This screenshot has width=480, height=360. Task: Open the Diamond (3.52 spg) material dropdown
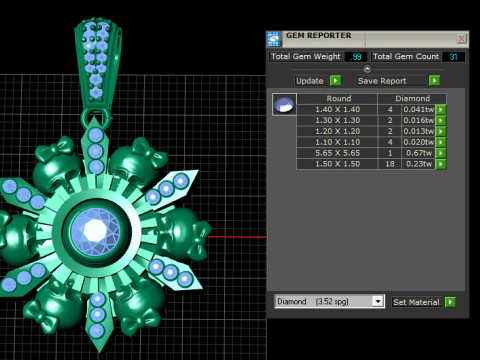click(378, 302)
